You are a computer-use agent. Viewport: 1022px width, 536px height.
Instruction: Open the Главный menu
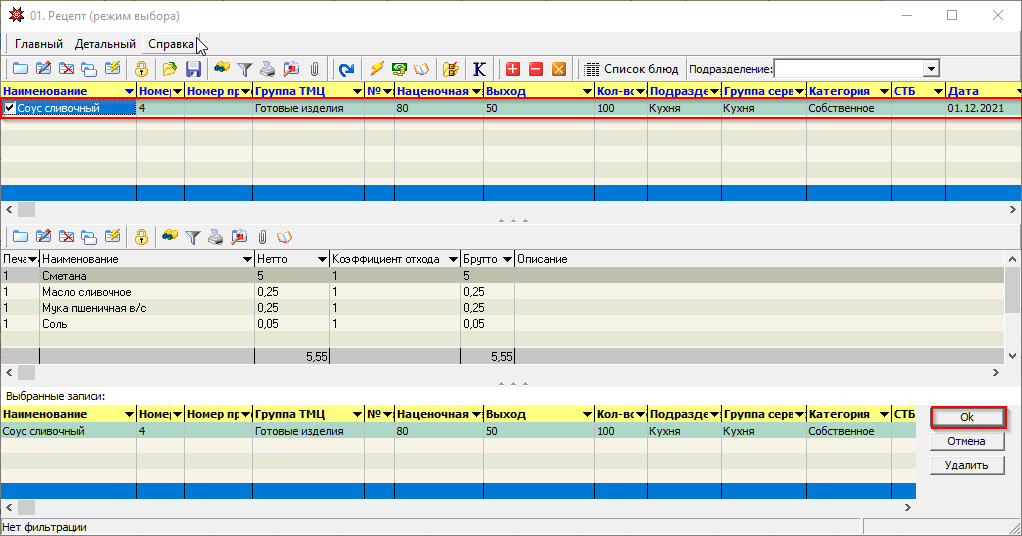pyautogui.click(x=39, y=44)
